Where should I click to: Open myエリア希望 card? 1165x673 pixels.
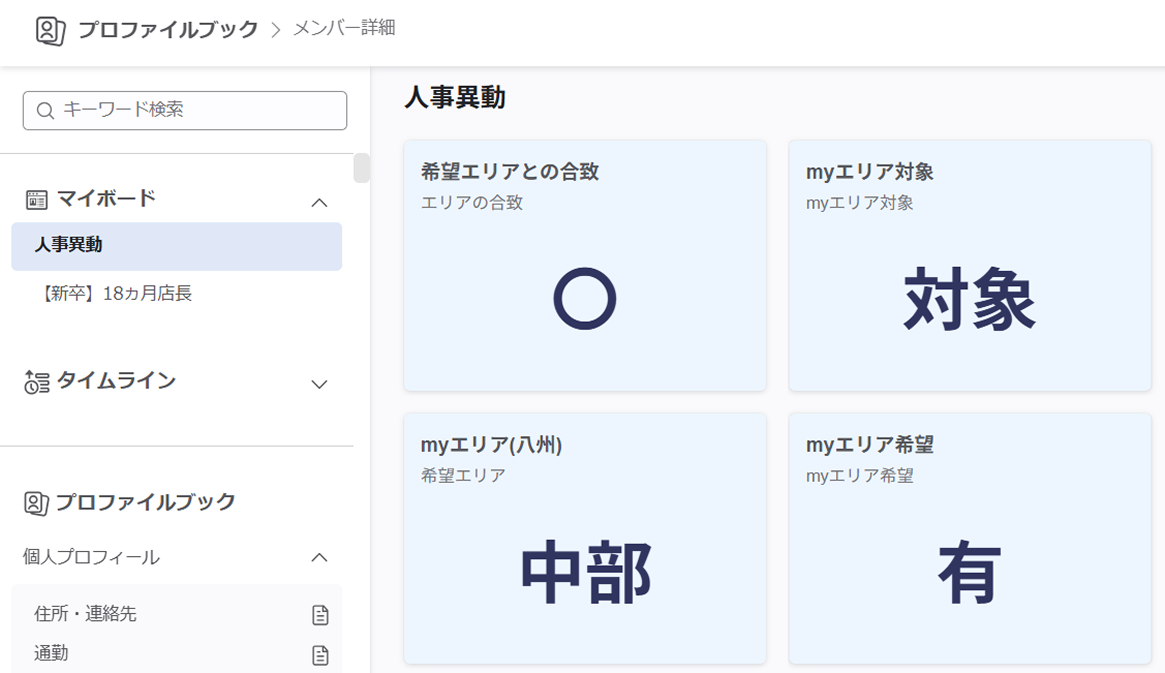(970, 539)
